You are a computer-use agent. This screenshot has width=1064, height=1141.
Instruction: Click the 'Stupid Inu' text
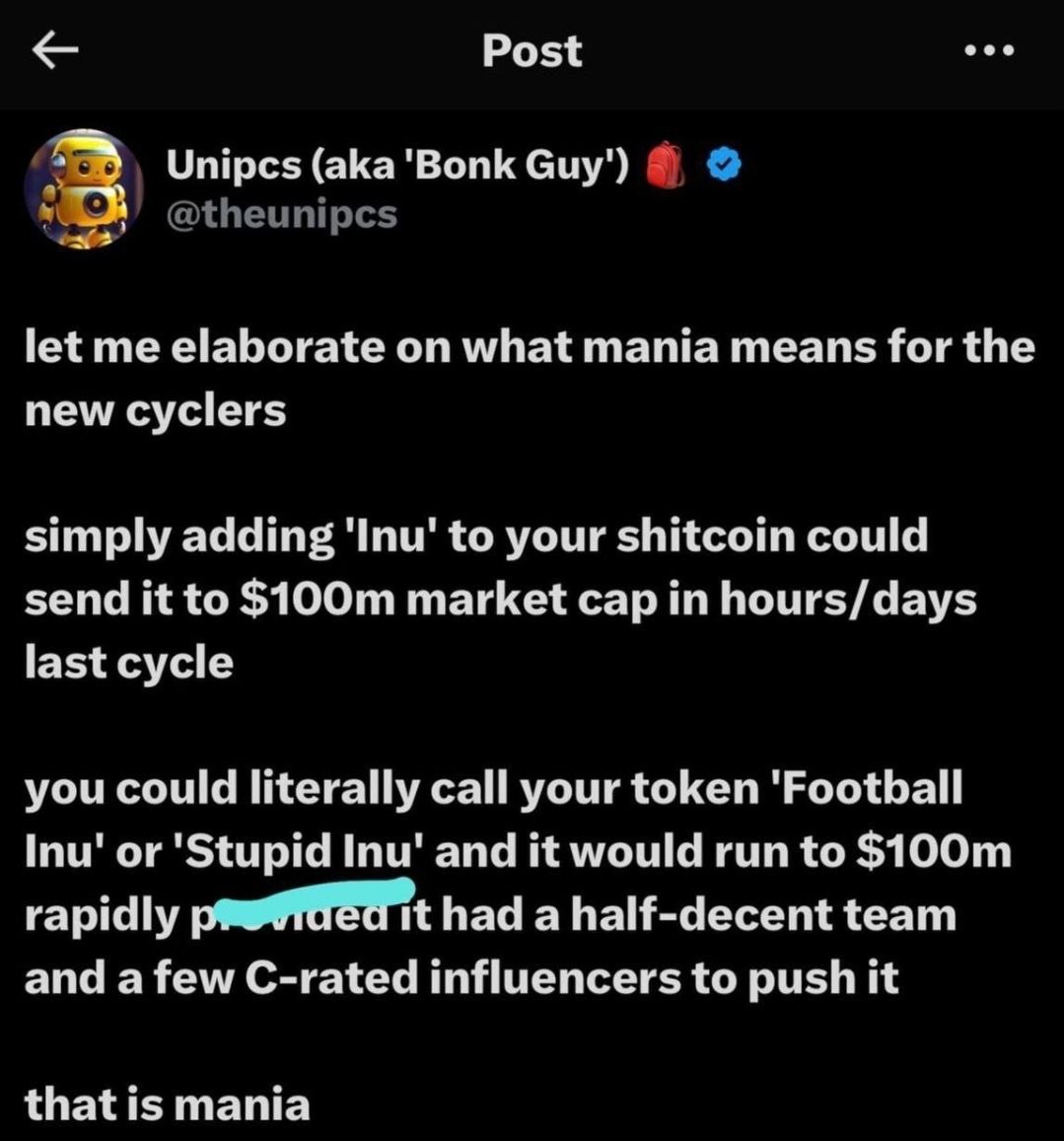click(303, 850)
